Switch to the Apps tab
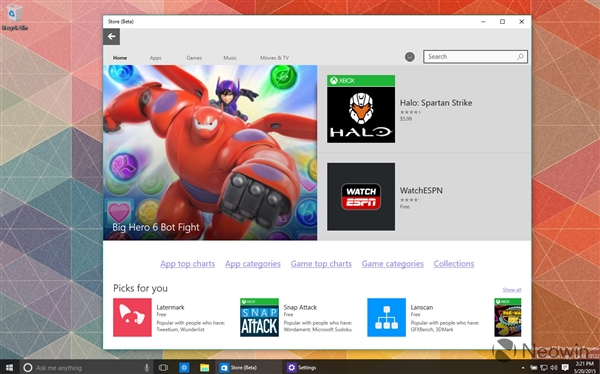 155,58
